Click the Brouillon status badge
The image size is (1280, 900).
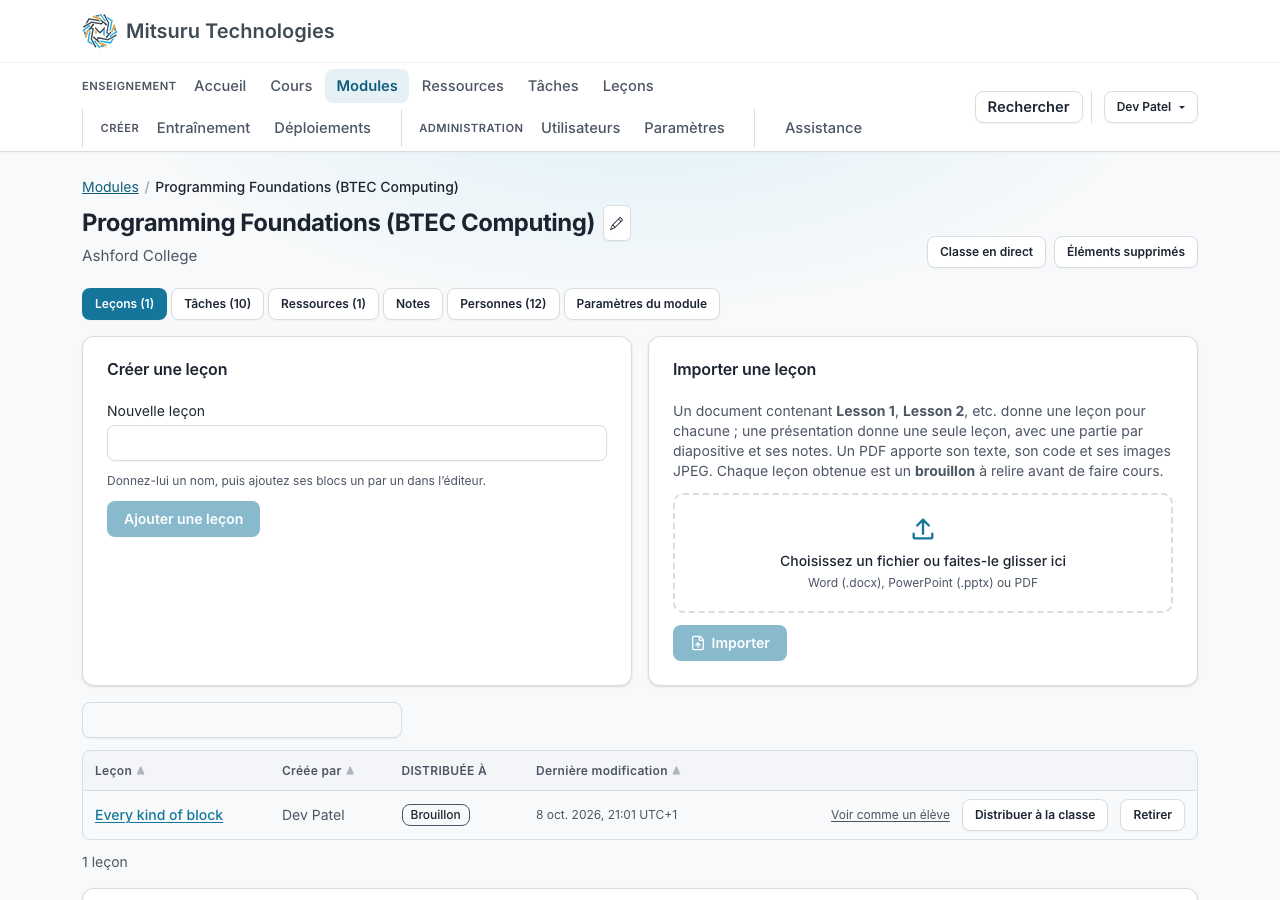pos(436,815)
